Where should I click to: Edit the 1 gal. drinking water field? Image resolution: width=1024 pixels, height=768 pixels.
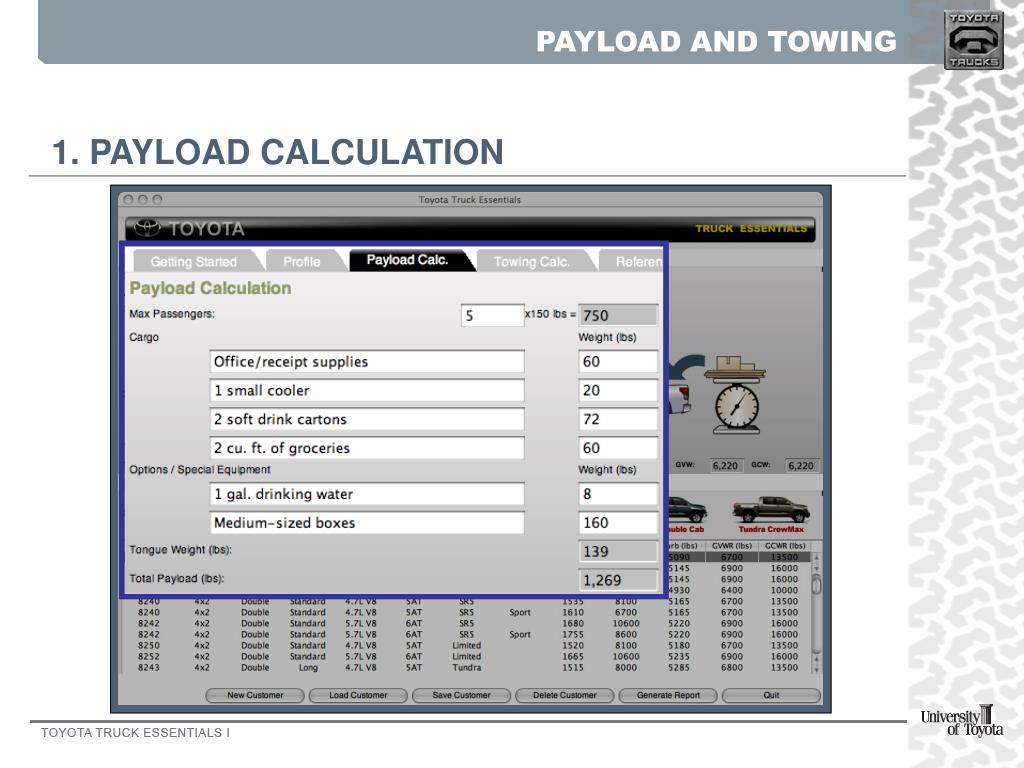point(367,494)
